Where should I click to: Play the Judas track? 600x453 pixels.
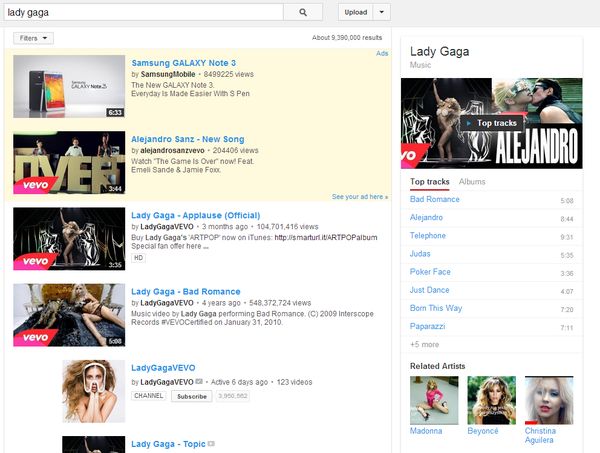point(491,254)
